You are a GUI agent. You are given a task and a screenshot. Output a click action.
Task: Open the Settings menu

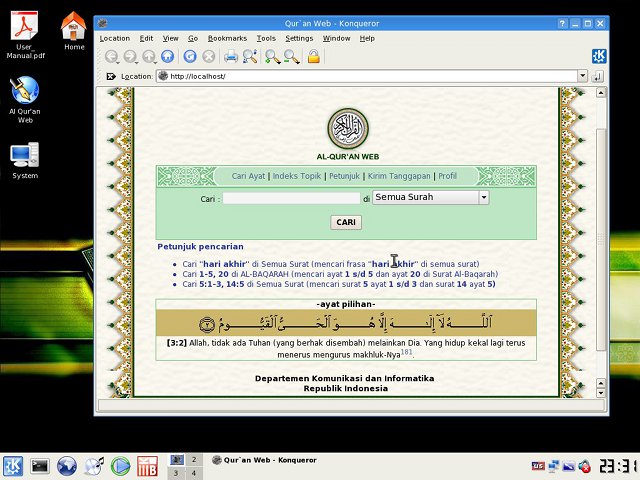coord(299,38)
